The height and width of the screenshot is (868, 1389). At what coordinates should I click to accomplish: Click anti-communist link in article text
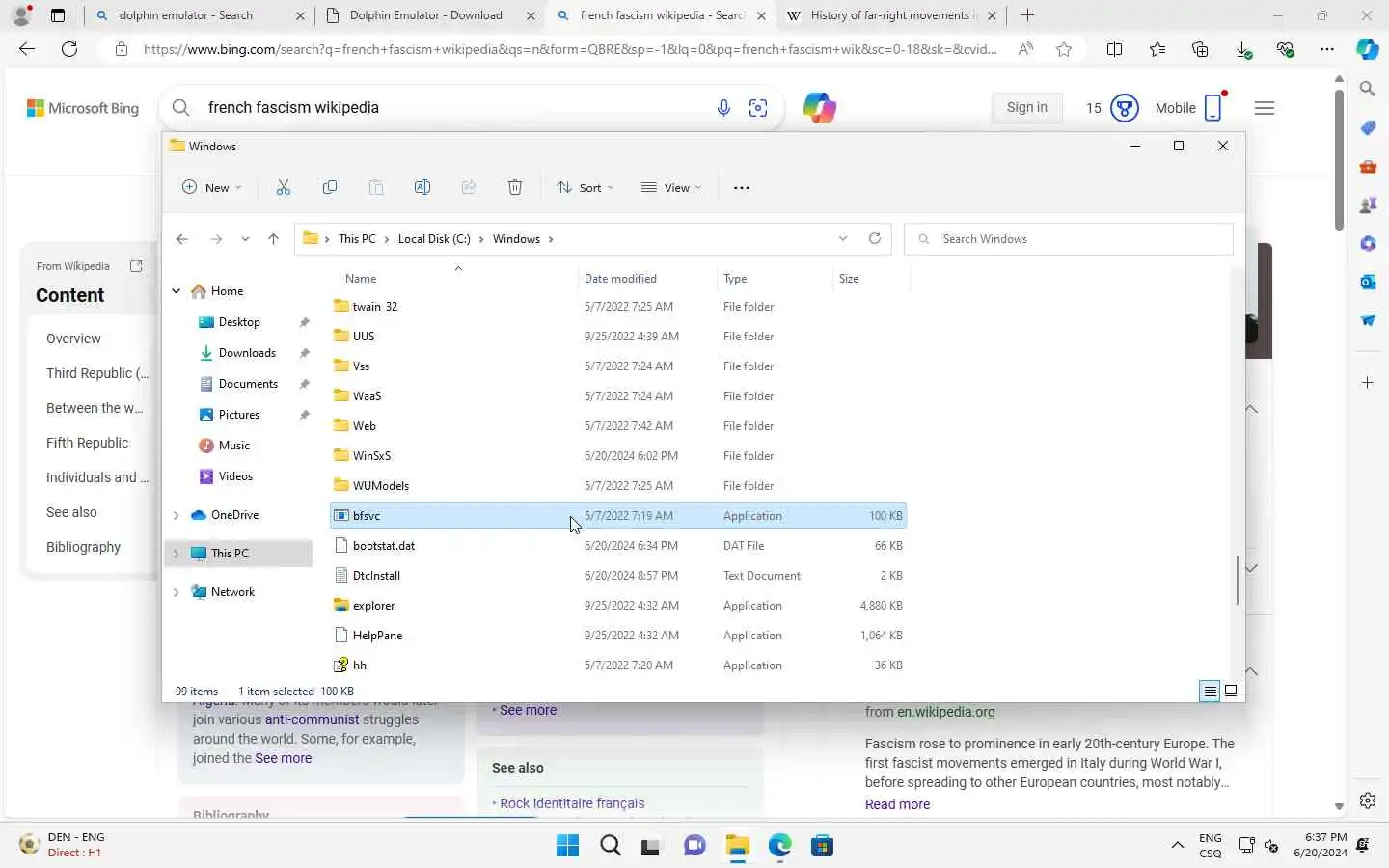[x=312, y=719]
